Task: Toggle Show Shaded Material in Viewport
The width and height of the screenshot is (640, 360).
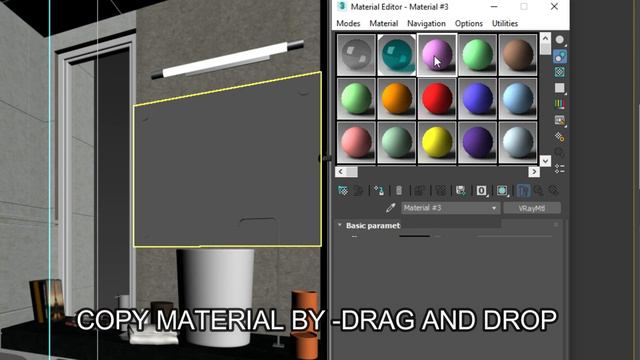Action: tap(502, 191)
